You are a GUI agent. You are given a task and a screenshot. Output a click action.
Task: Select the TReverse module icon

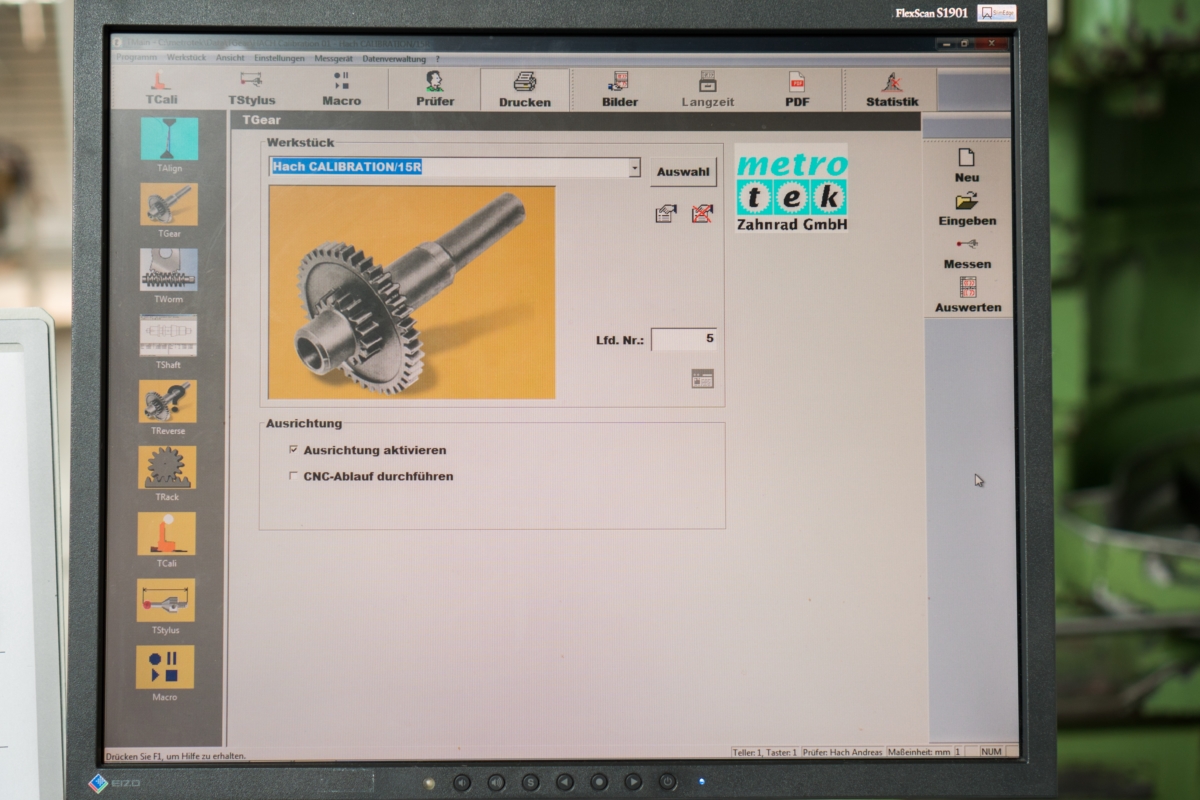tap(168, 402)
